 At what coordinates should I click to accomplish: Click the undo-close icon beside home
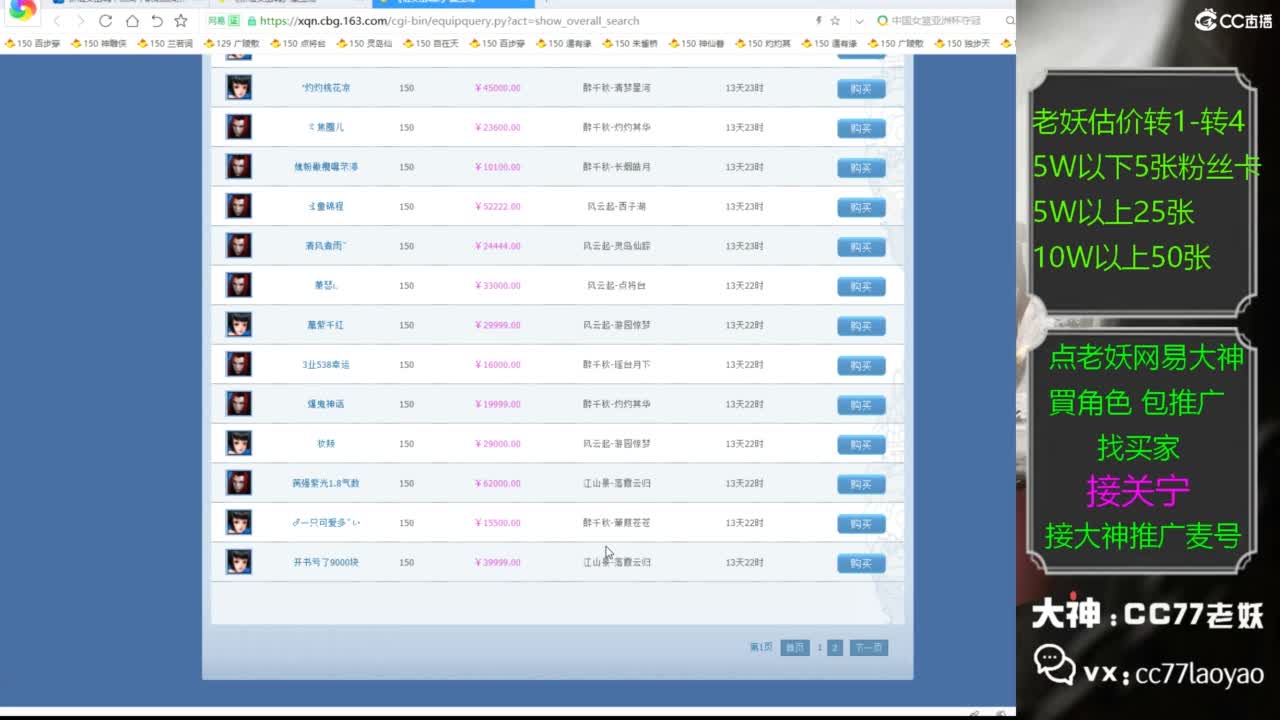pos(157,21)
